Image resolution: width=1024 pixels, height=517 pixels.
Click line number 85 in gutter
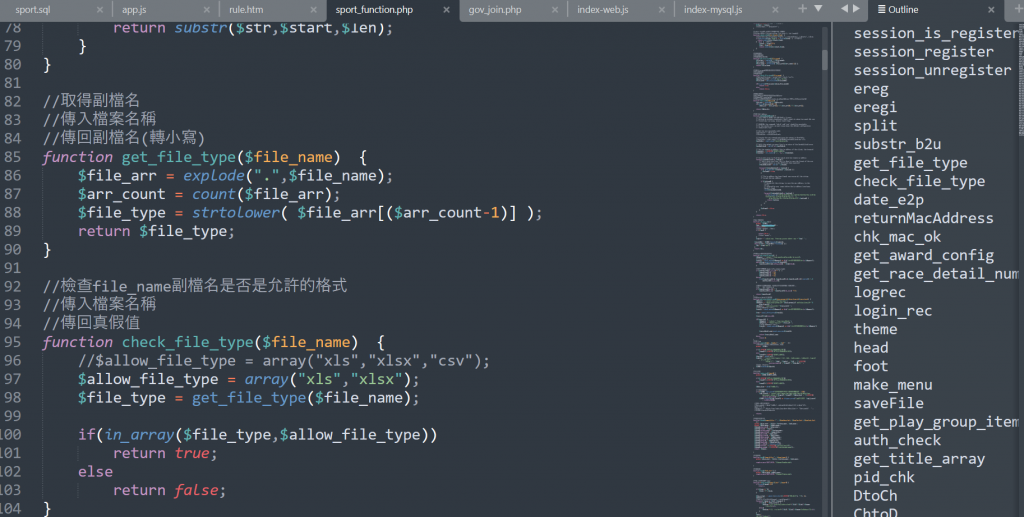12,157
